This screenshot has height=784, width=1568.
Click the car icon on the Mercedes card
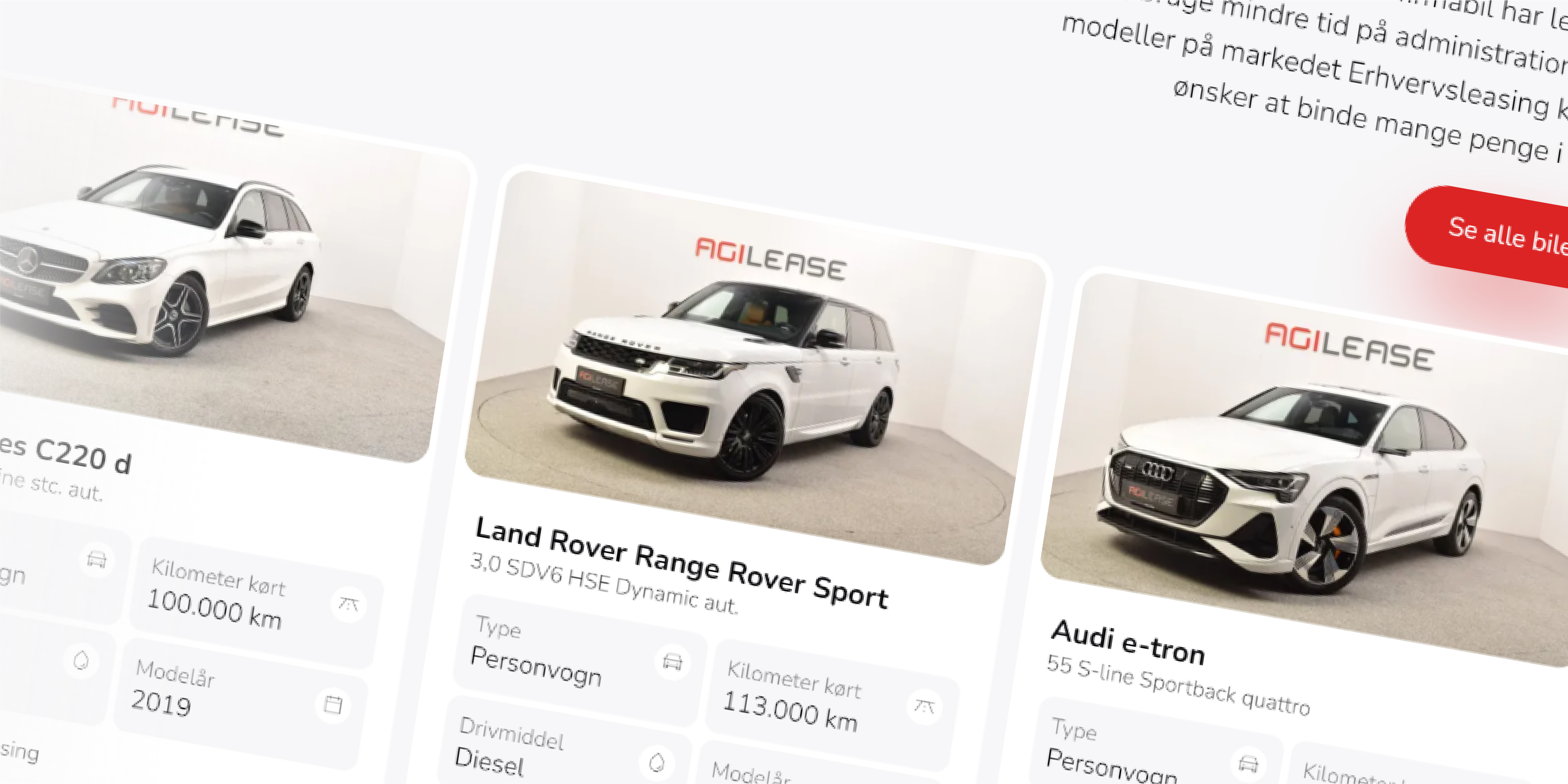[x=97, y=558]
